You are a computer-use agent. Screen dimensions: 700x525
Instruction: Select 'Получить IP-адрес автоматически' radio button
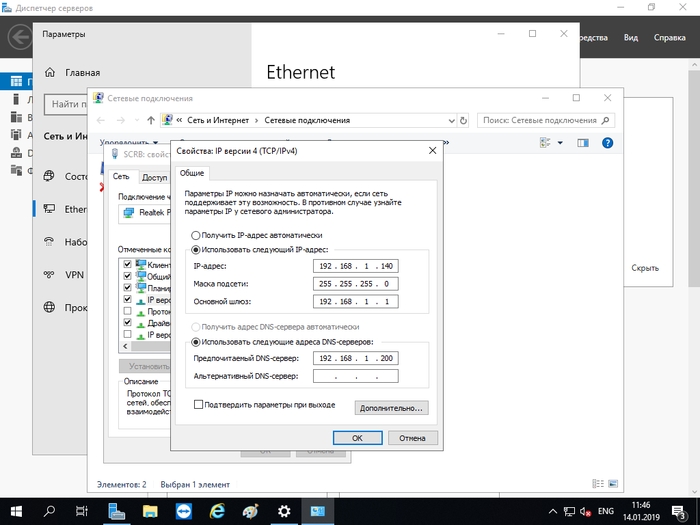pyautogui.click(x=195, y=234)
